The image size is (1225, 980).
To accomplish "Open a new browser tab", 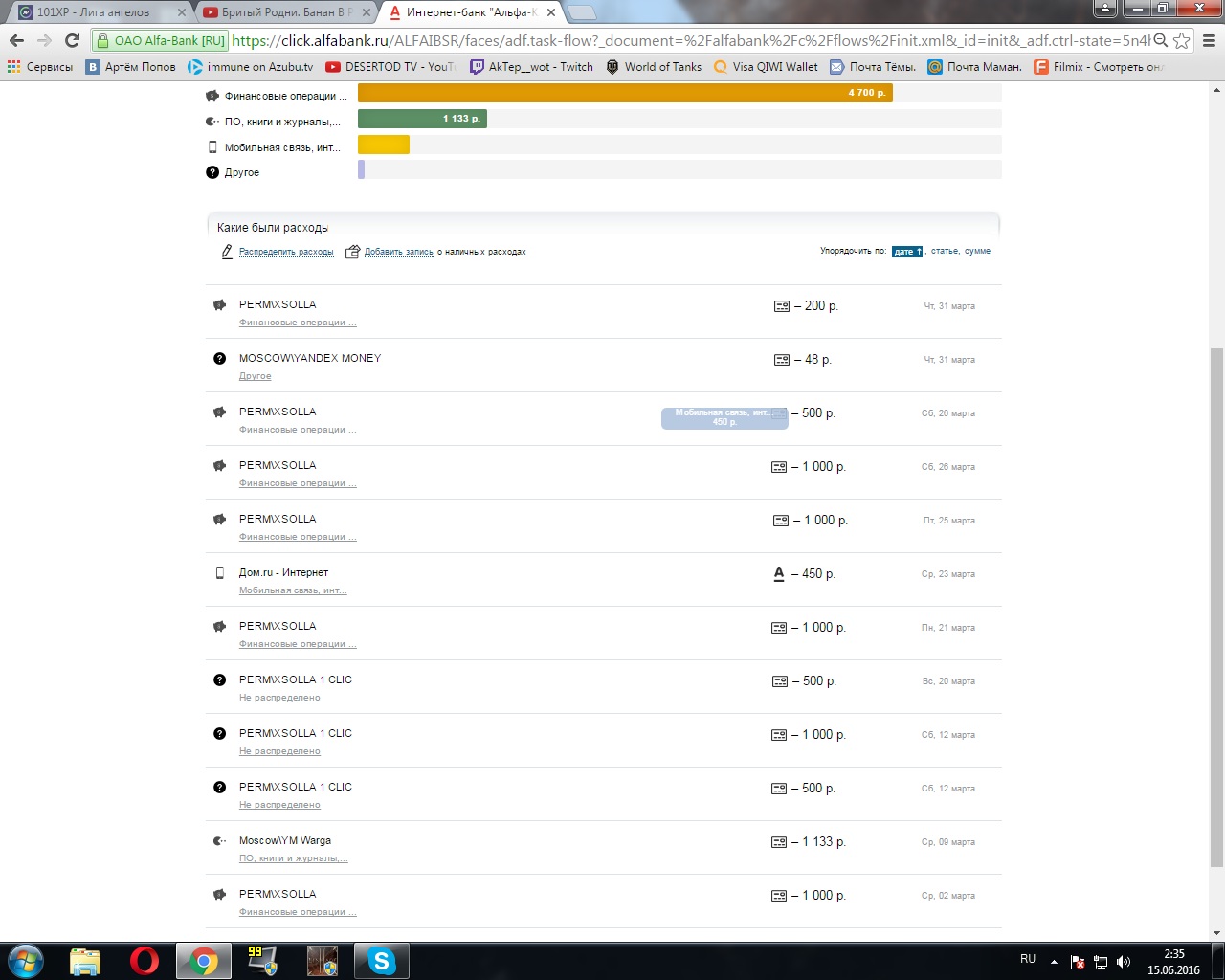I will (x=581, y=12).
